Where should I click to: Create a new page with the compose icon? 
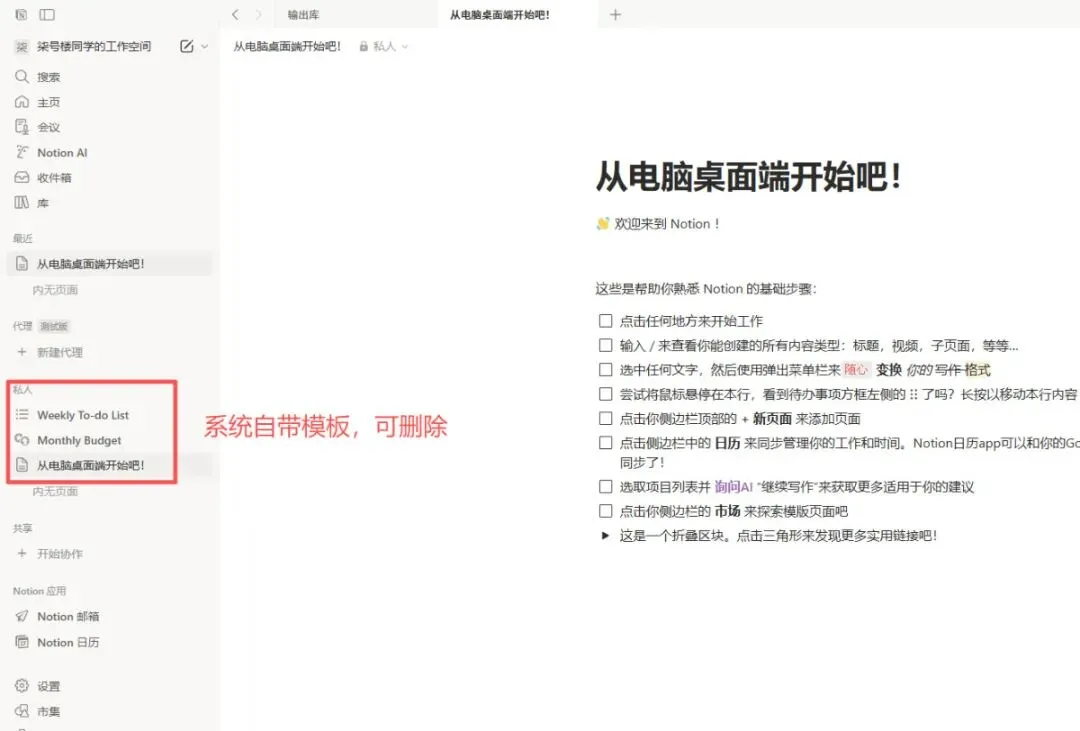187,46
